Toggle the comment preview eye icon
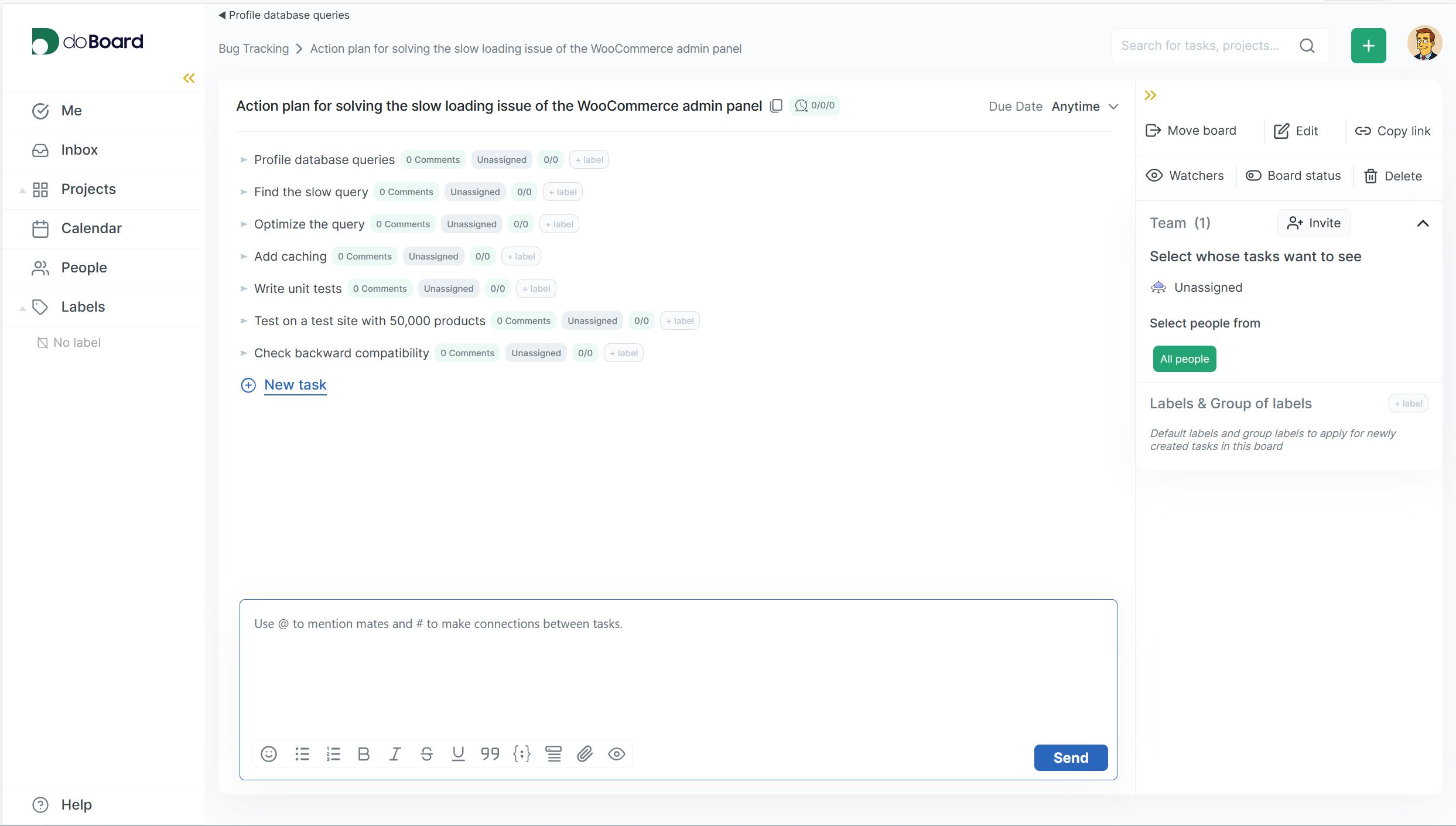Image resolution: width=1456 pixels, height=826 pixels. [x=617, y=754]
